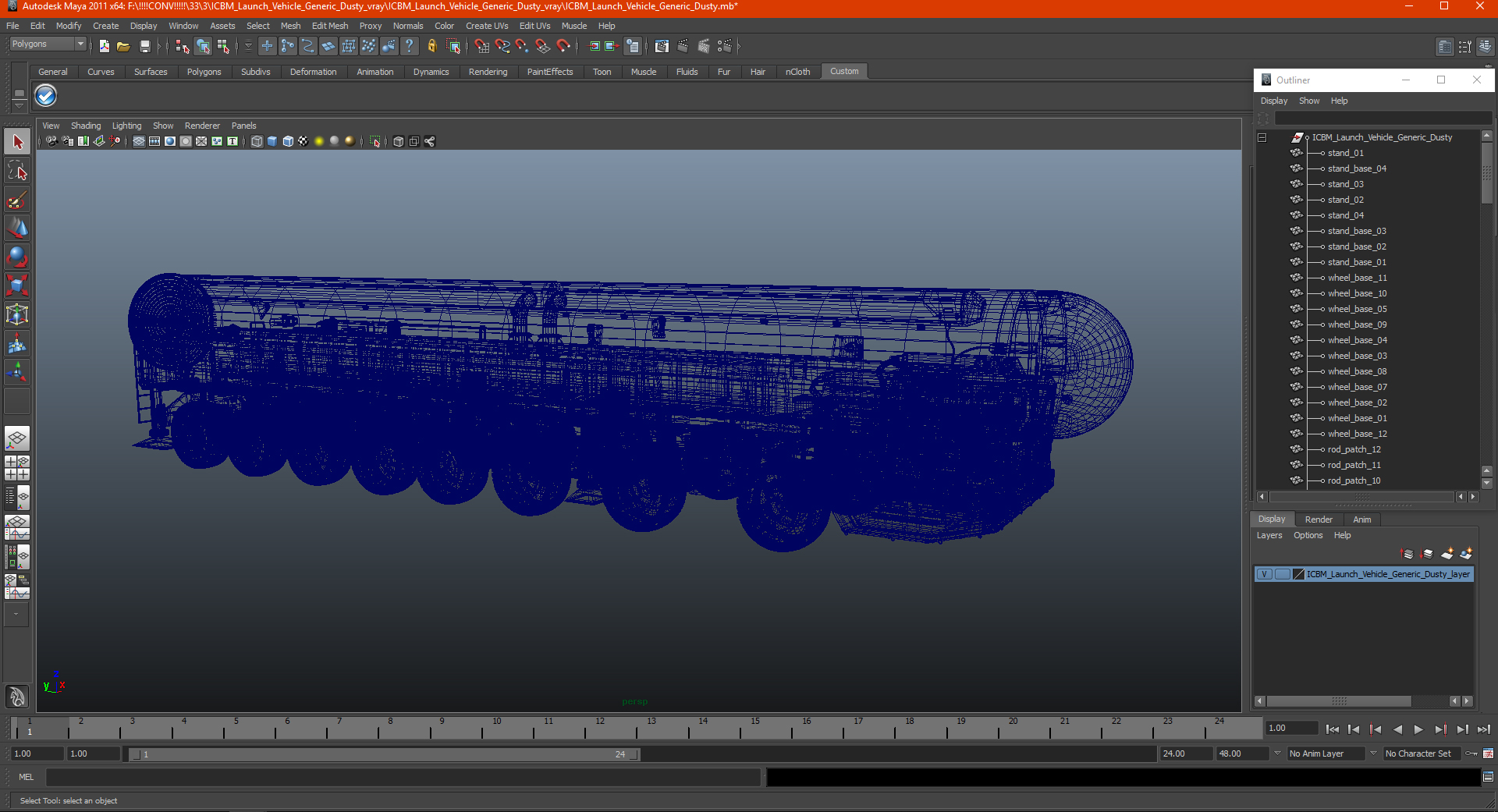
Task: Select the arrow Select Tool in toolbox
Action: pyautogui.click(x=17, y=142)
